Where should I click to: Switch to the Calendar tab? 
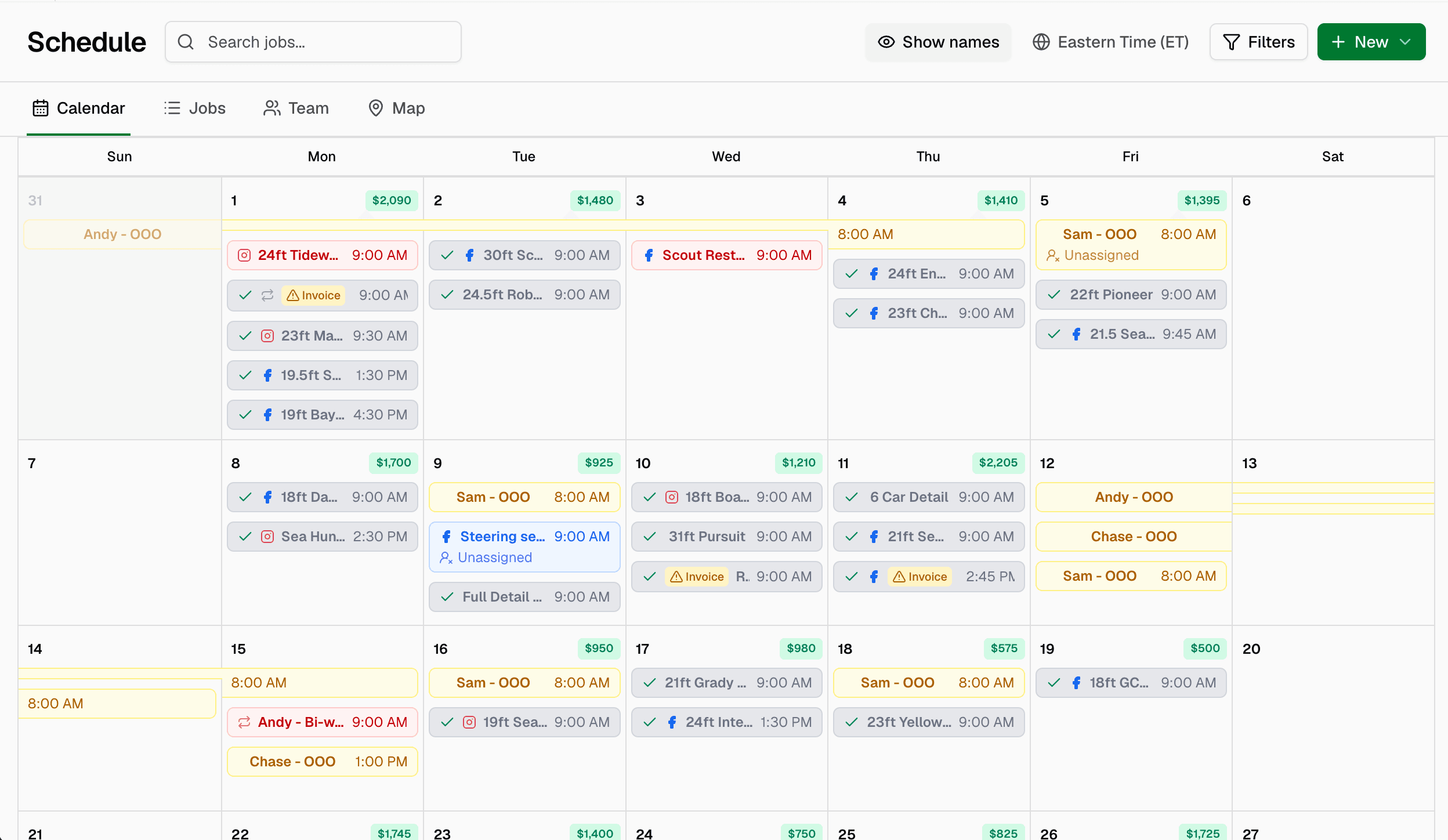[x=78, y=108]
